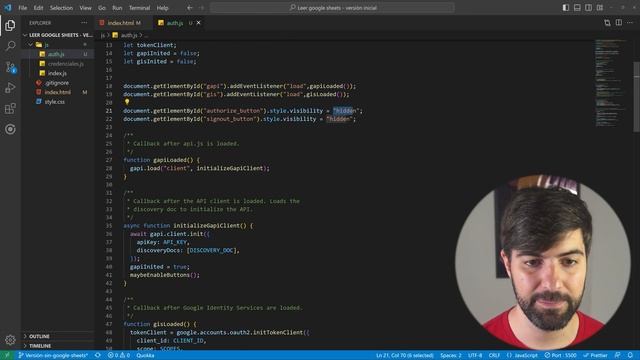Toggle the bottom panel layout button
Viewport: 640px width, 360px height.
pos(577,8)
